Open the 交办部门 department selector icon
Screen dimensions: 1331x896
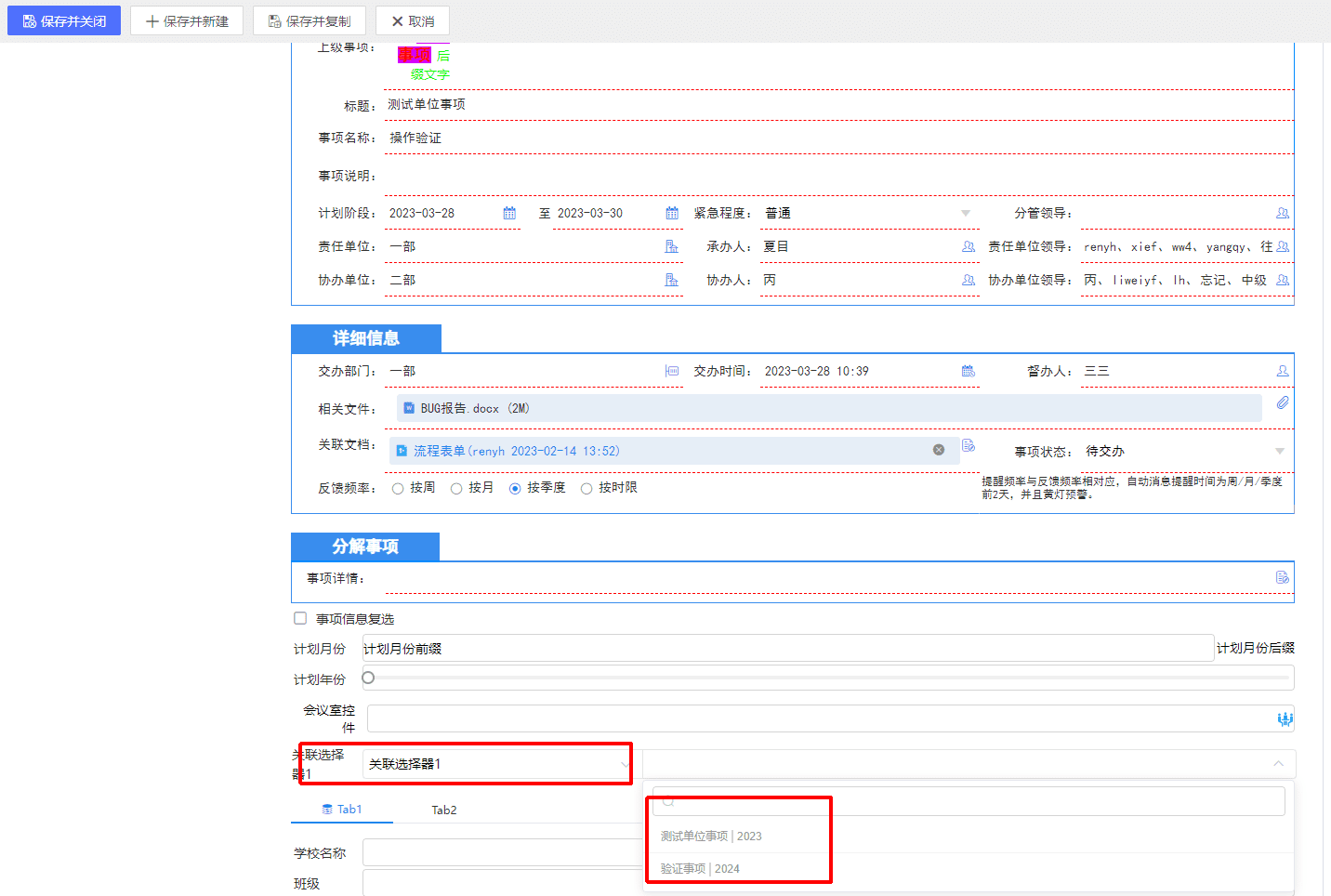pos(672,371)
